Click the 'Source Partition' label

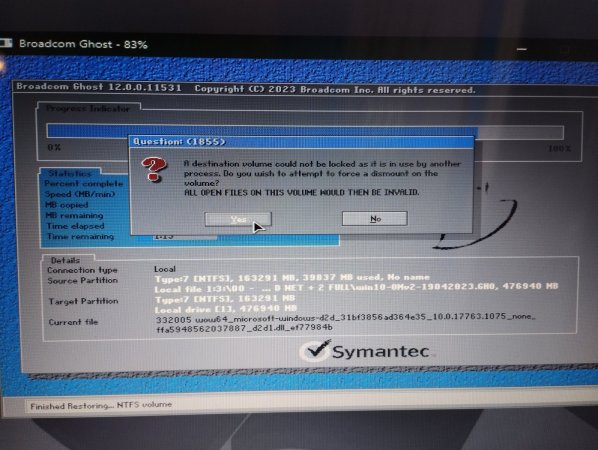(x=83, y=280)
